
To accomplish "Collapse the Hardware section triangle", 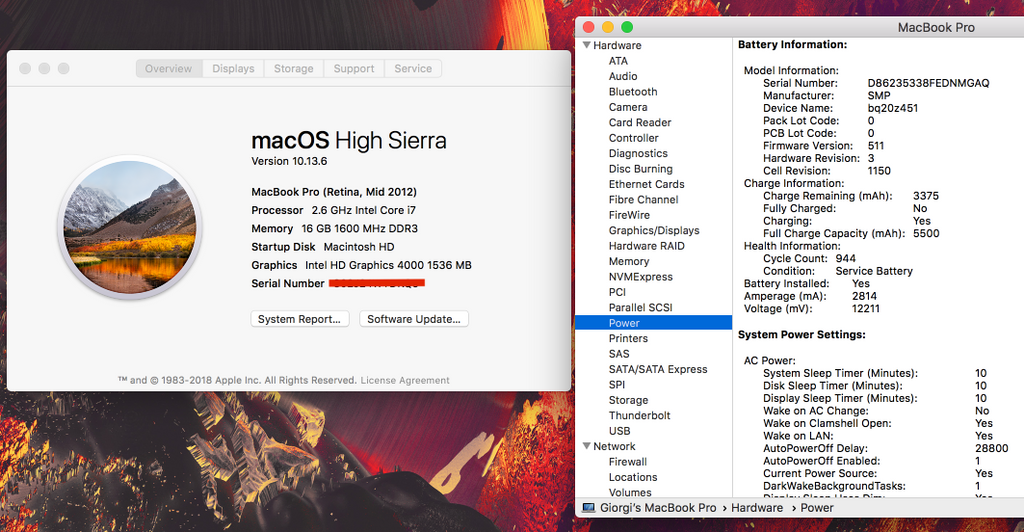I will click(x=586, y=45).
